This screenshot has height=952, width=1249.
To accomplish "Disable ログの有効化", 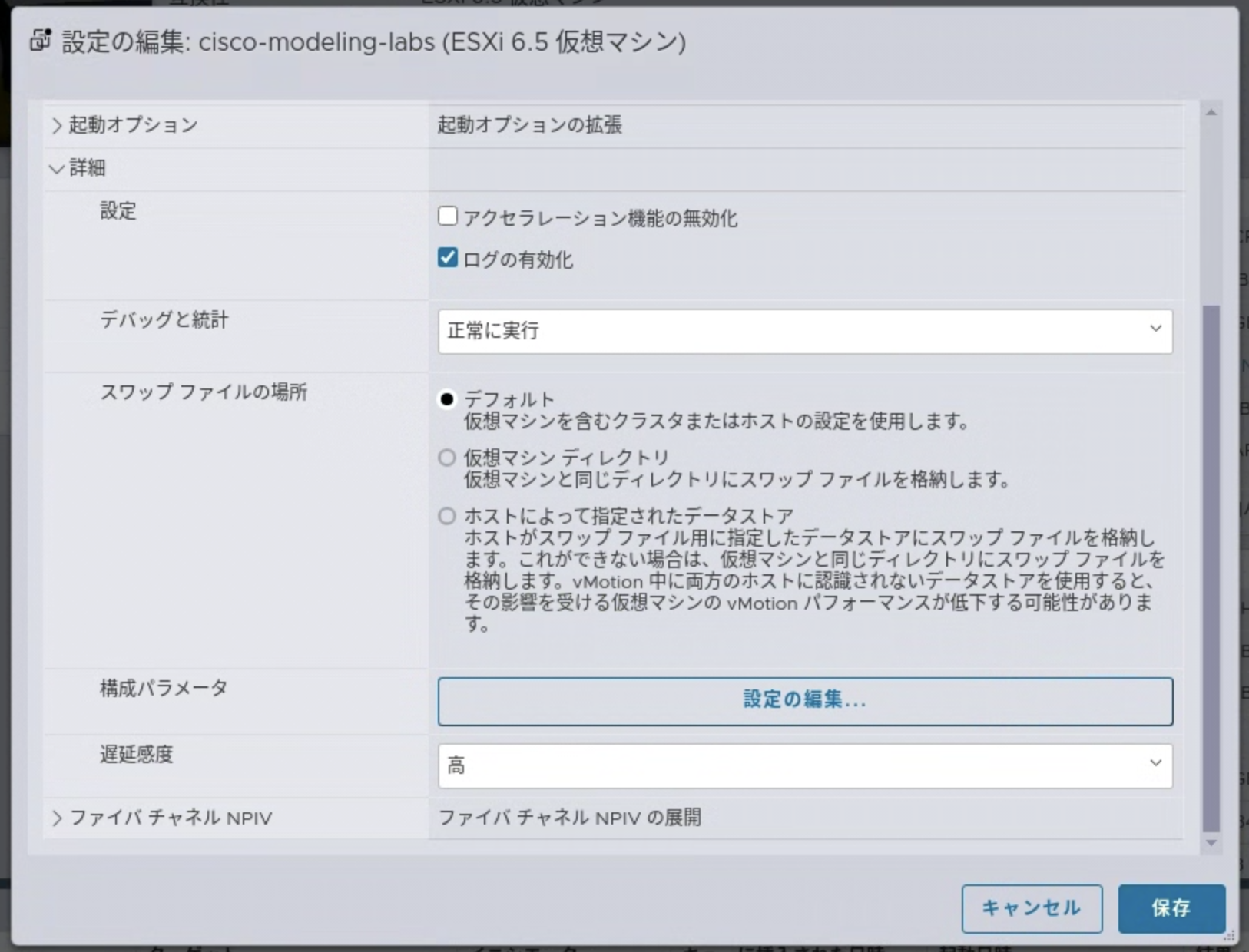I will tap(449, 259).
